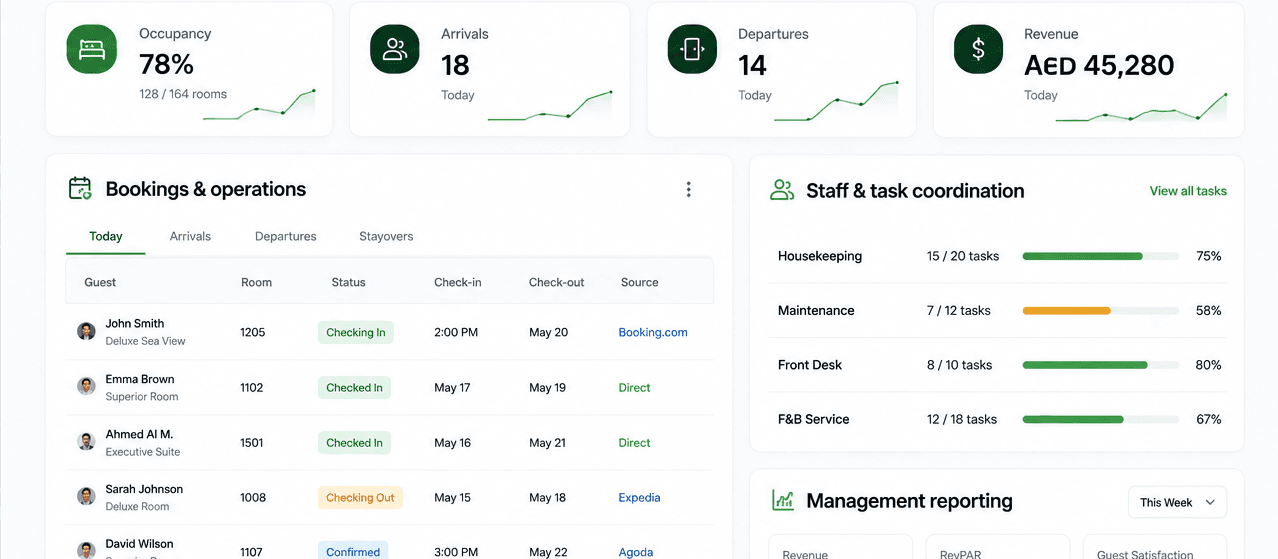Click the Checking In status badge
Screen dimensions: 1278x559
pos(356,332)
